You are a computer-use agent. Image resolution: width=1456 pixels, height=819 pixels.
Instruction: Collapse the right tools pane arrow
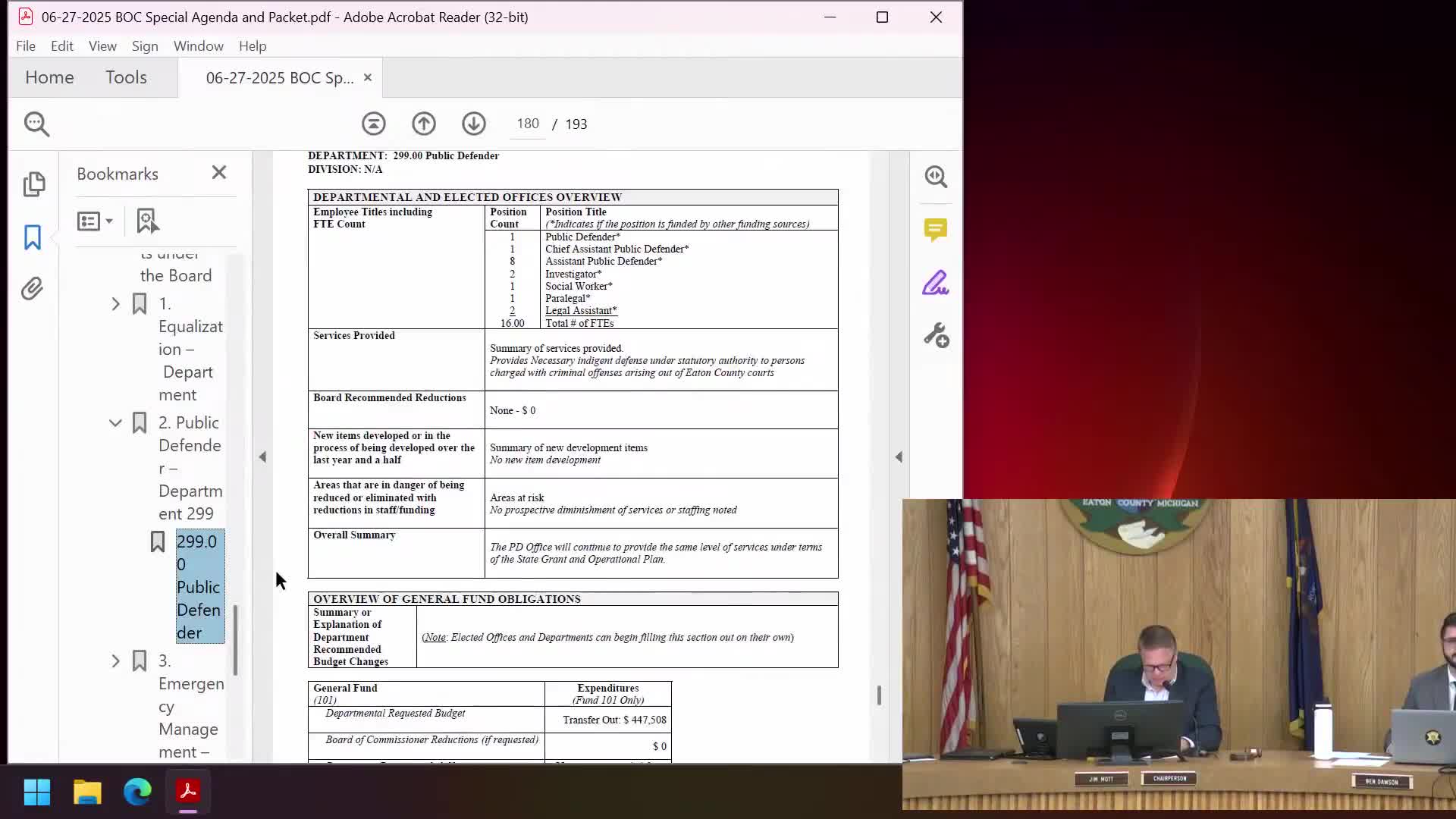click(899, 457)
